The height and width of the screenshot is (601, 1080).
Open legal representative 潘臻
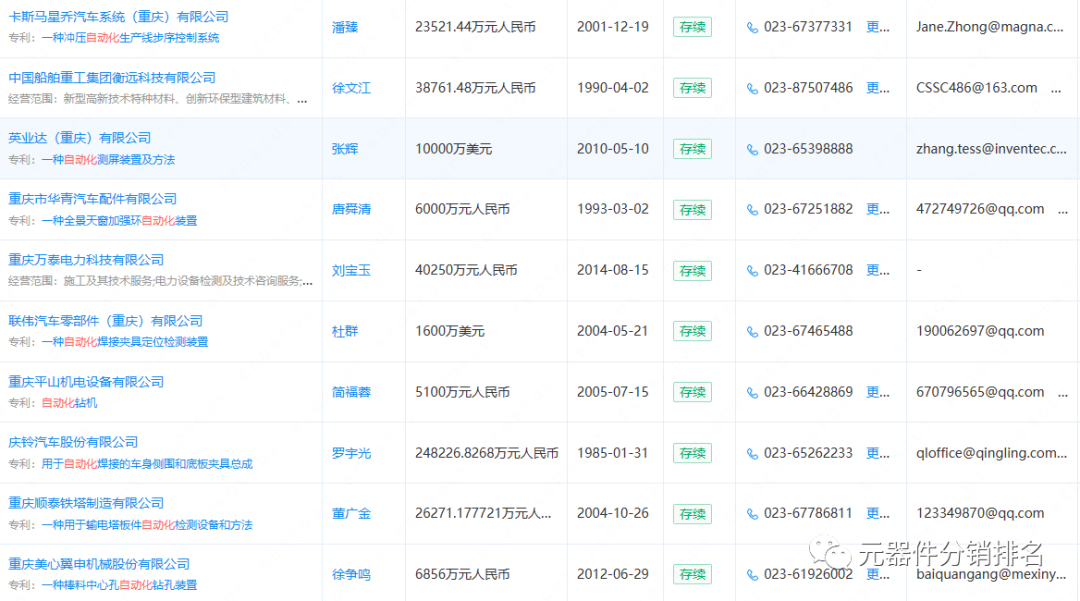[x=344, y=28]
